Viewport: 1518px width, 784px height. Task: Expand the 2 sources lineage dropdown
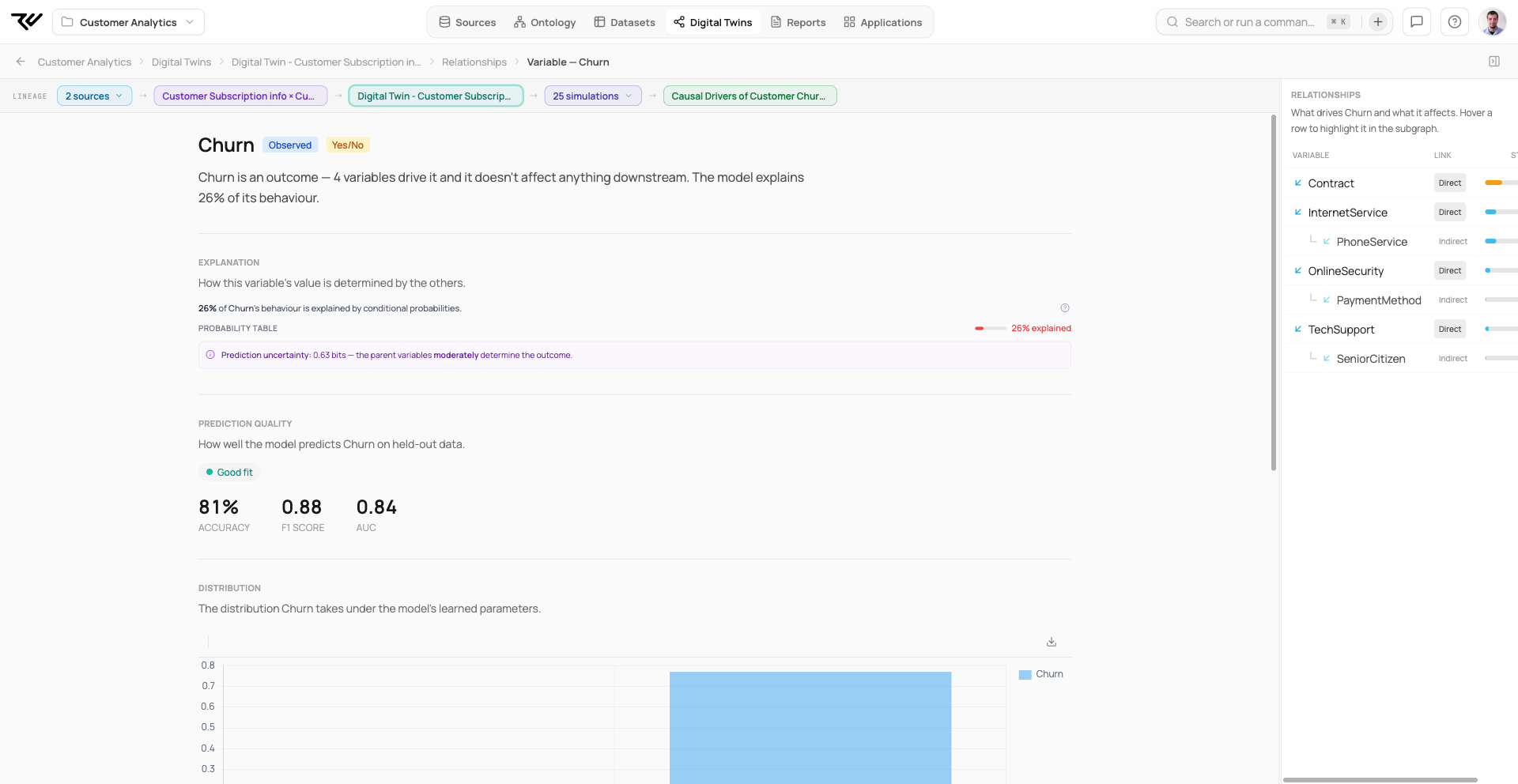(95, 96)
